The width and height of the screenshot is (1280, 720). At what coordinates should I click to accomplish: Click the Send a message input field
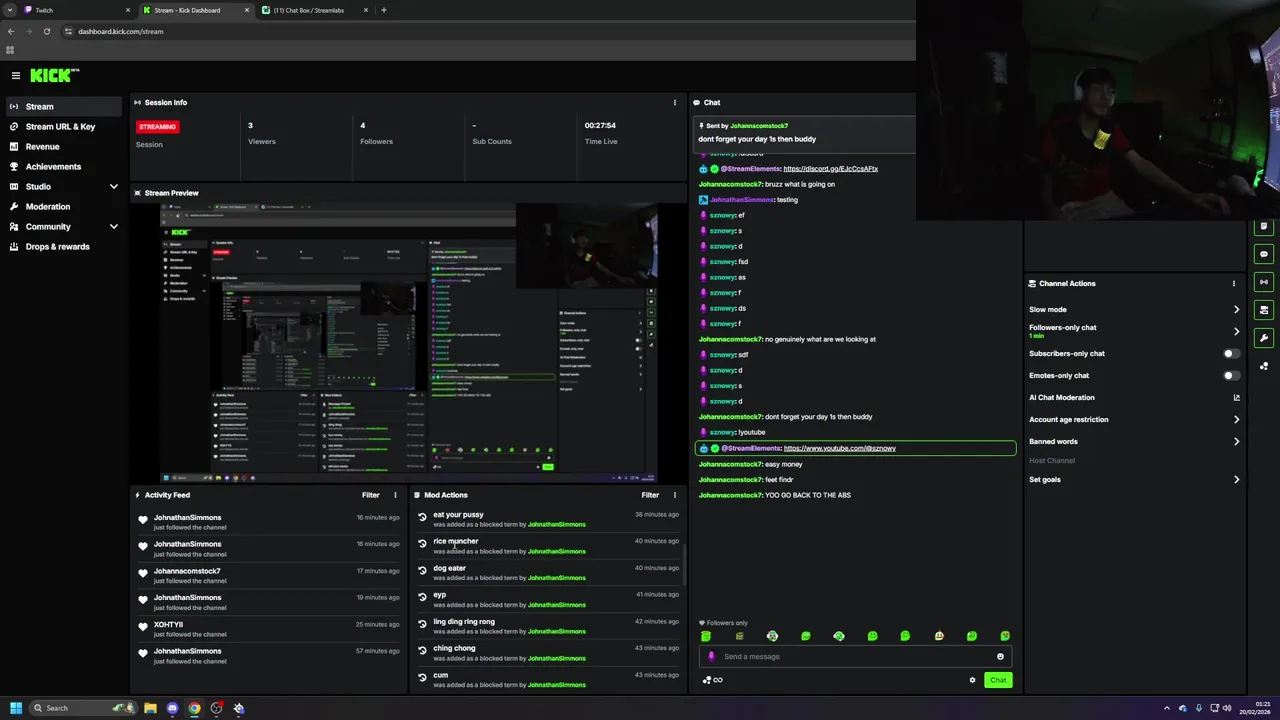pos(856,657)
